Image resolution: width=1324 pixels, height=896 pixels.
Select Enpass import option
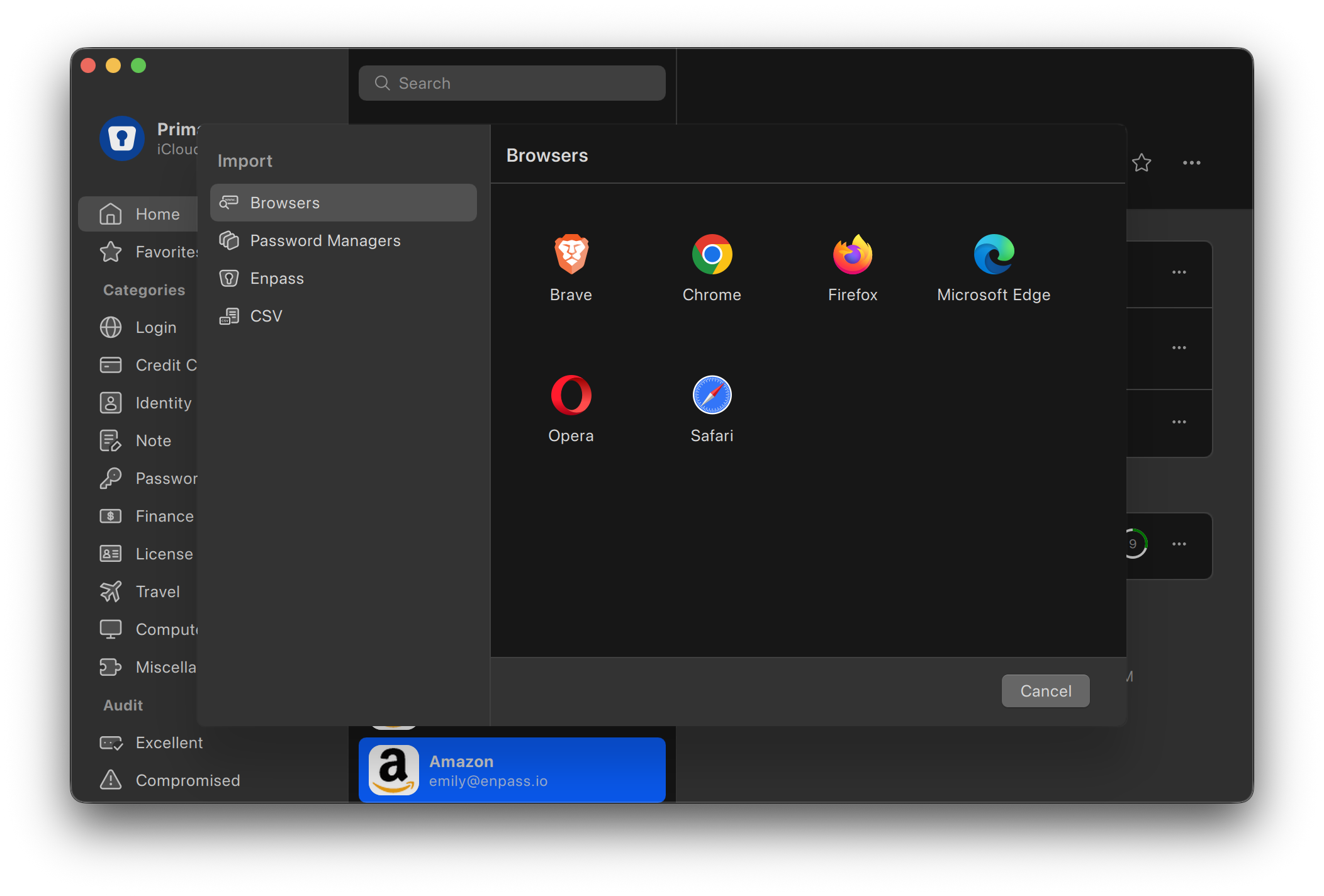point(344,278)
